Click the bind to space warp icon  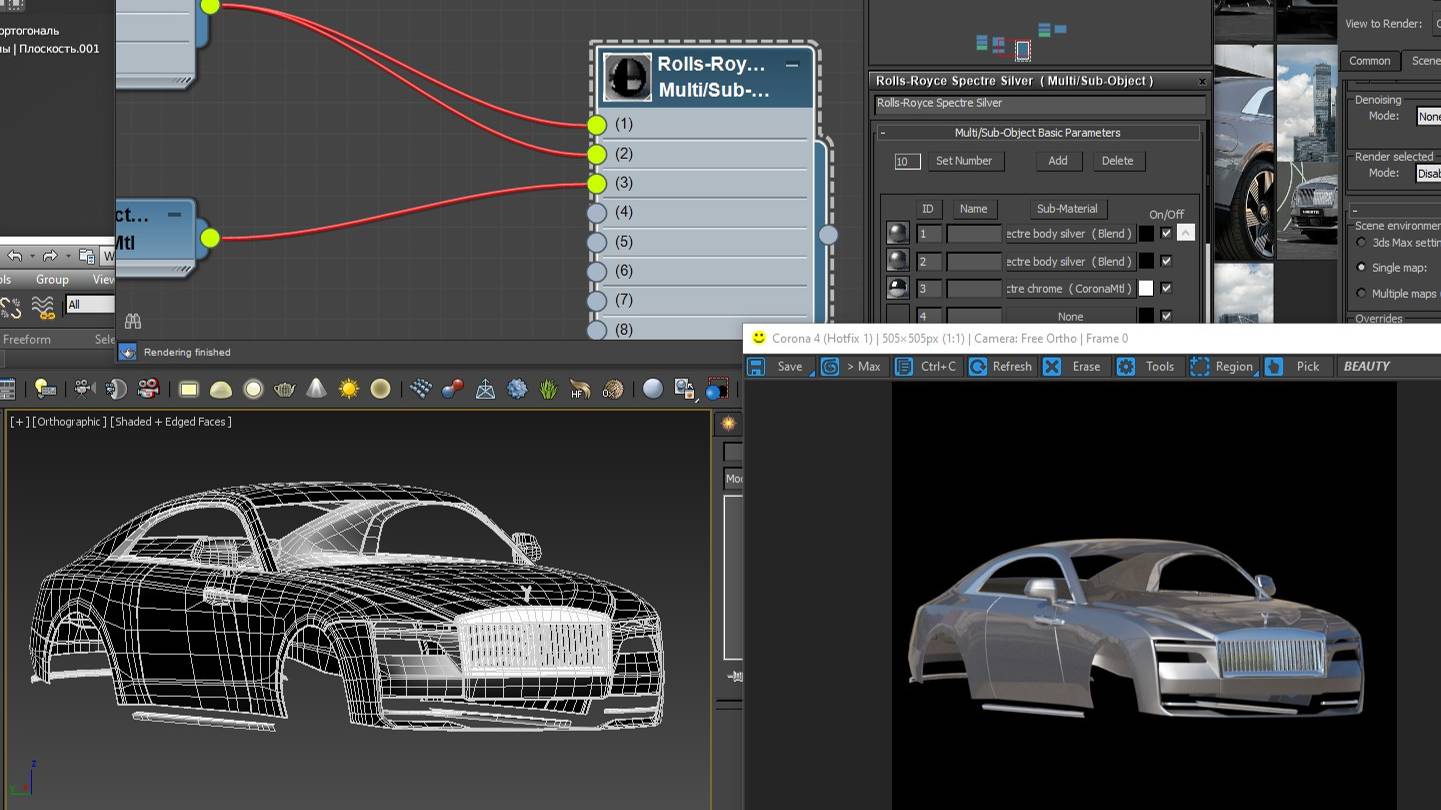point(43,306)
